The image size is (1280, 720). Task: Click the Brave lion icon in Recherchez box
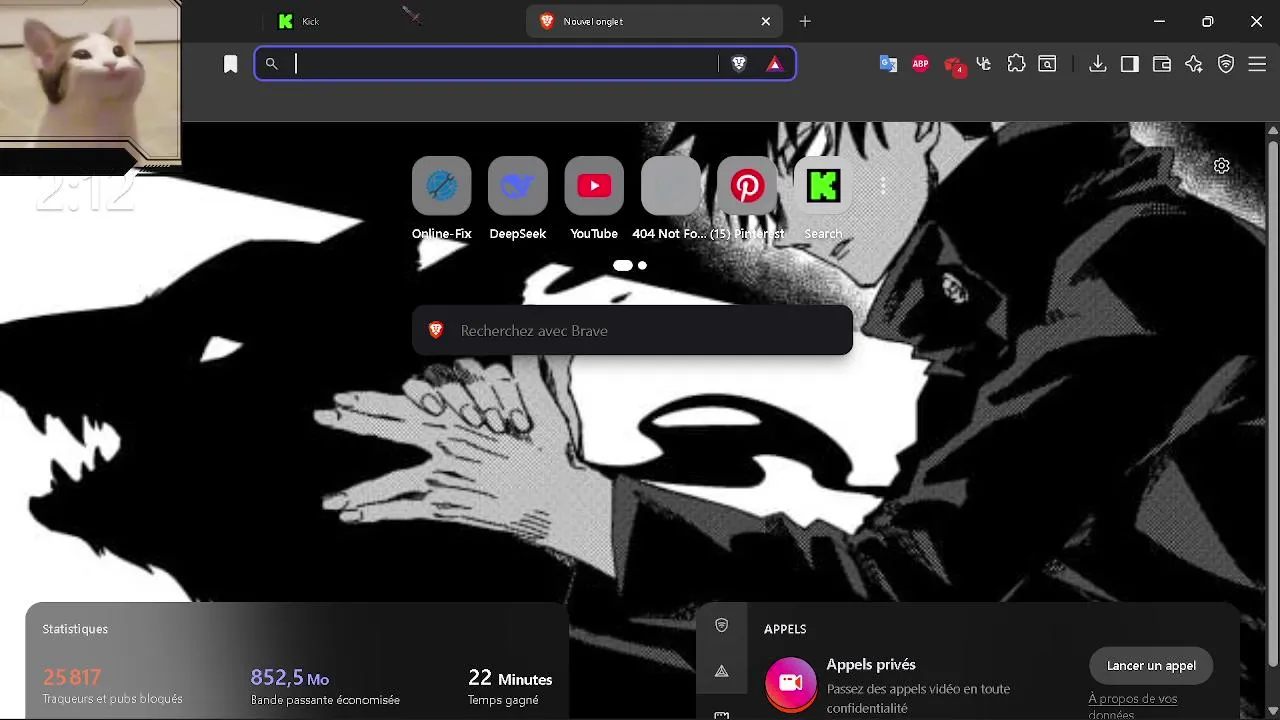pos(436,330)
